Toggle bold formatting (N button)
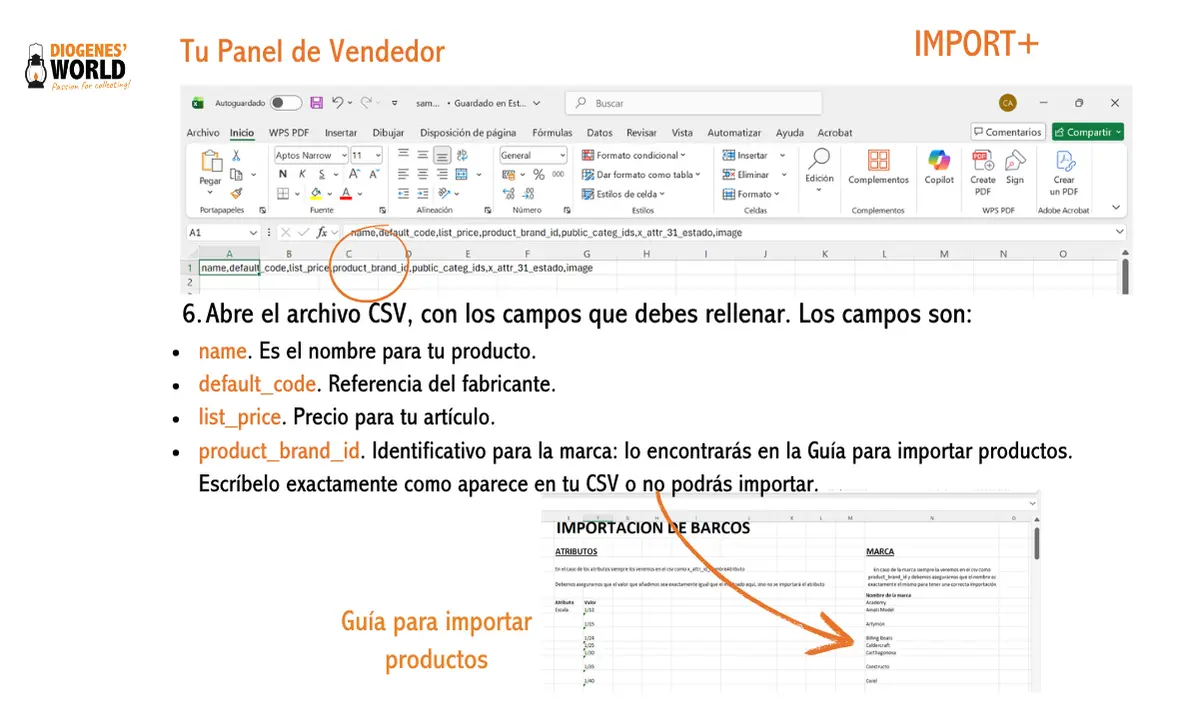 tap(283, 174)
